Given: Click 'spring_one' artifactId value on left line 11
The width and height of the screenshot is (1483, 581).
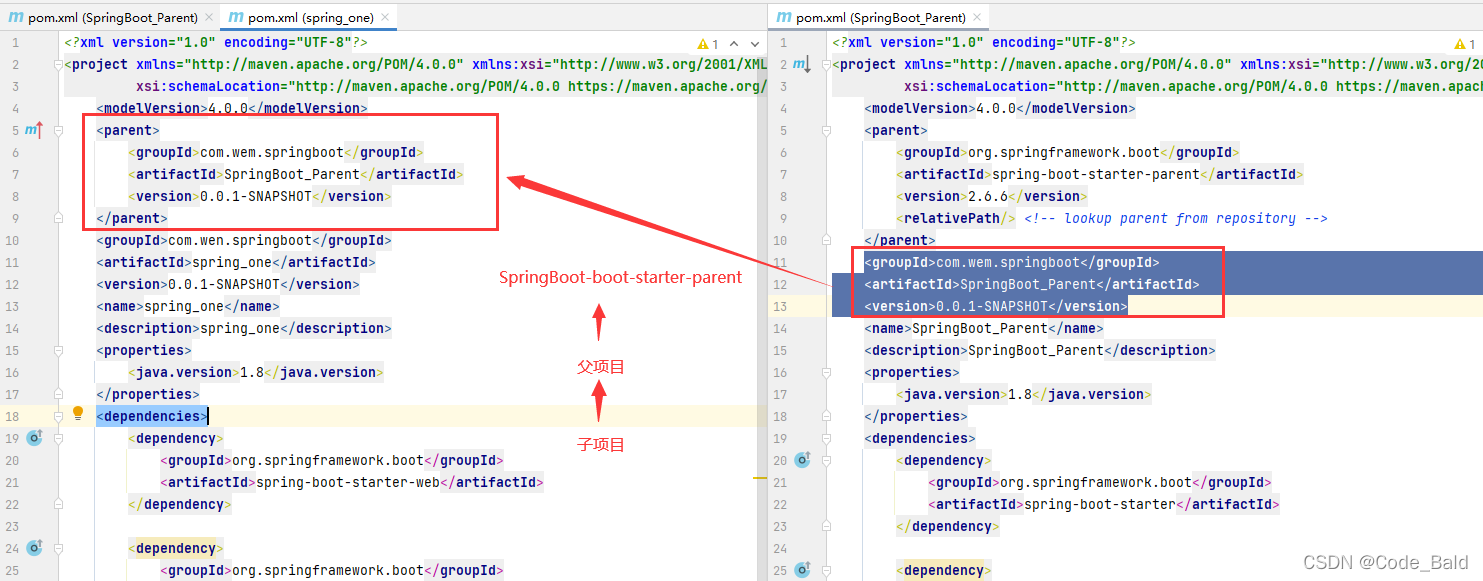Looking at the screenshot, I should pyautogui.click(x=232, y=262).
